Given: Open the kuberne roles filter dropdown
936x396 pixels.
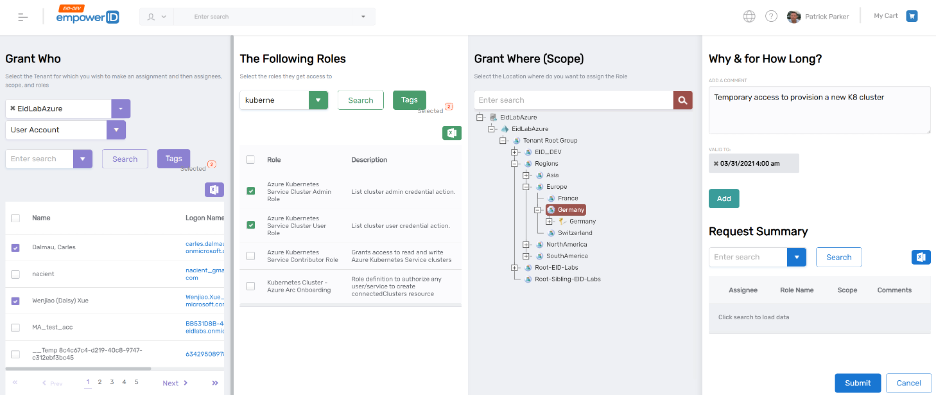Looking at the screenshot, I should [x=318, y=100].
